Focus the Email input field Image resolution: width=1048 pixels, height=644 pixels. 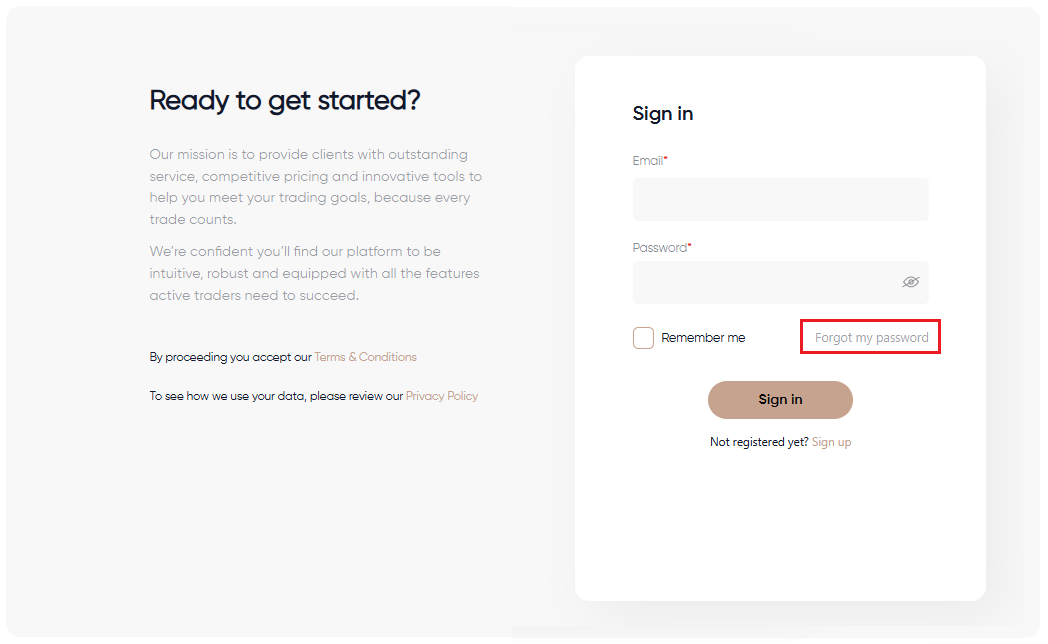point(781,199)
